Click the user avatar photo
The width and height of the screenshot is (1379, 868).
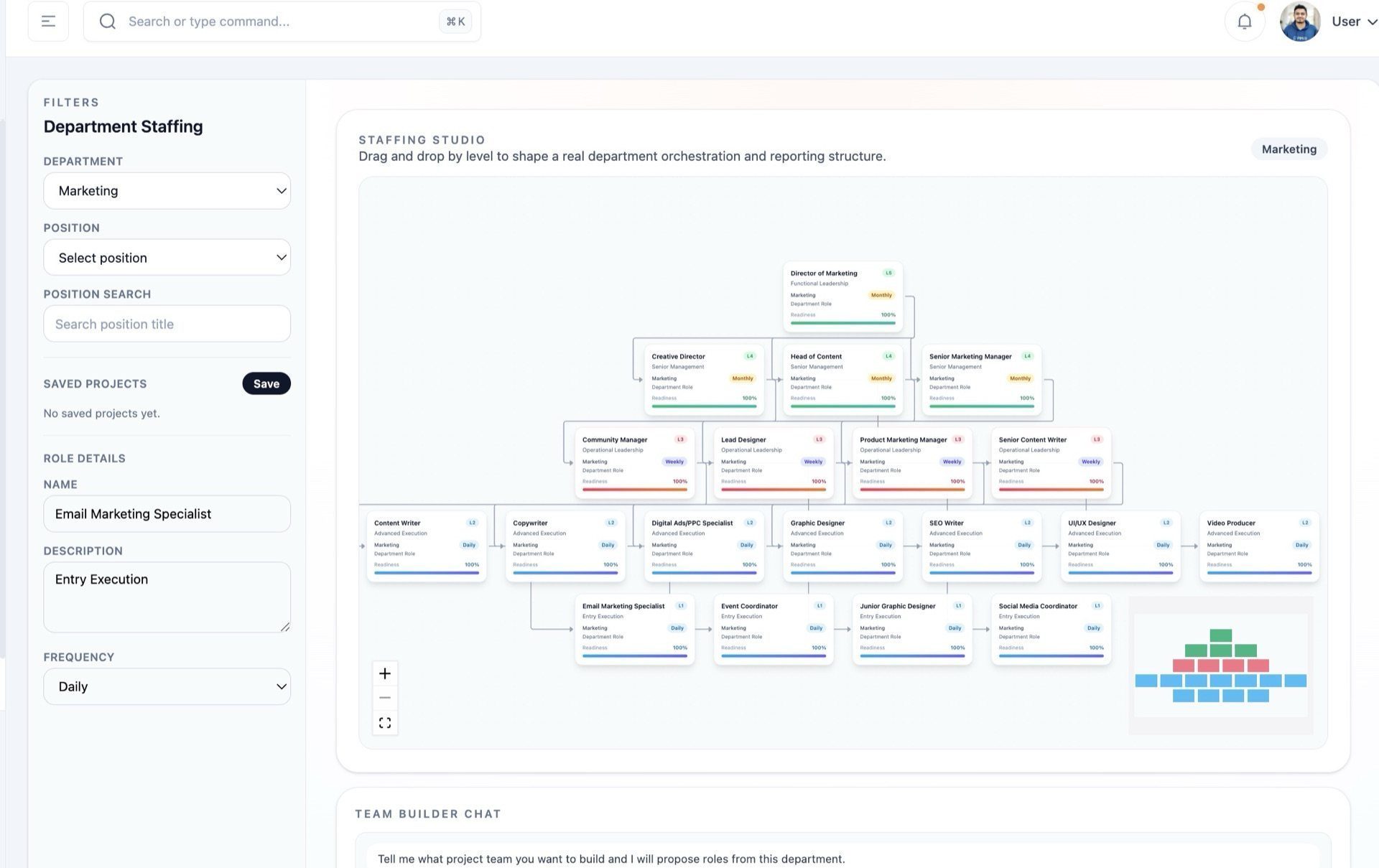click(1299, 22)
